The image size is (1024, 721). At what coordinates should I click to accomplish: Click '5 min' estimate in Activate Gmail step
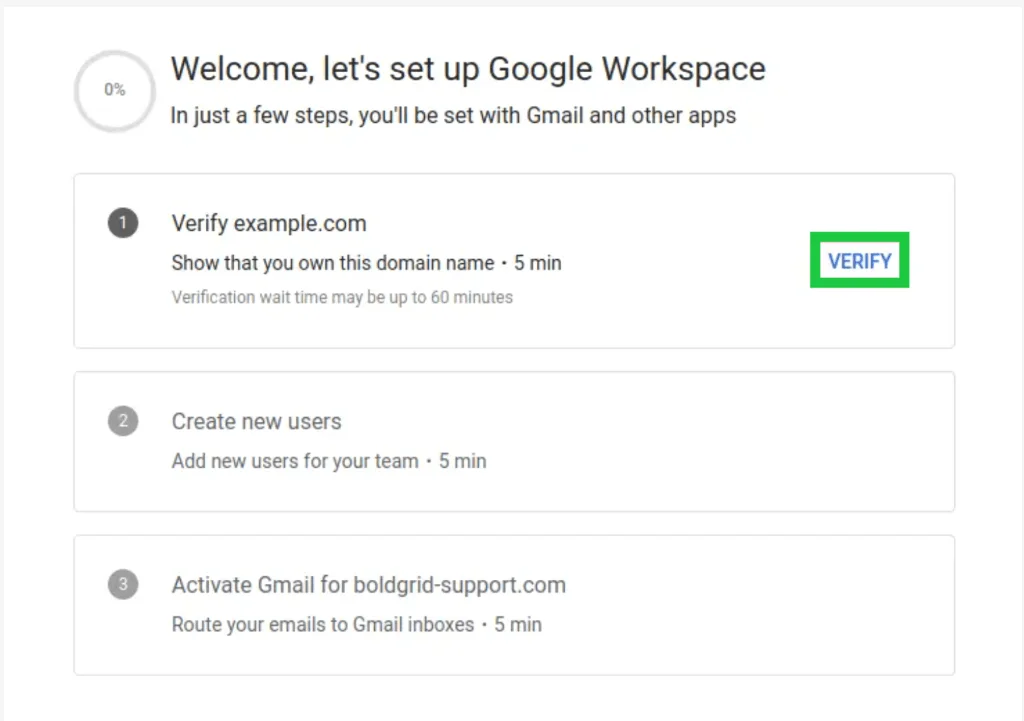pos(518,624)
